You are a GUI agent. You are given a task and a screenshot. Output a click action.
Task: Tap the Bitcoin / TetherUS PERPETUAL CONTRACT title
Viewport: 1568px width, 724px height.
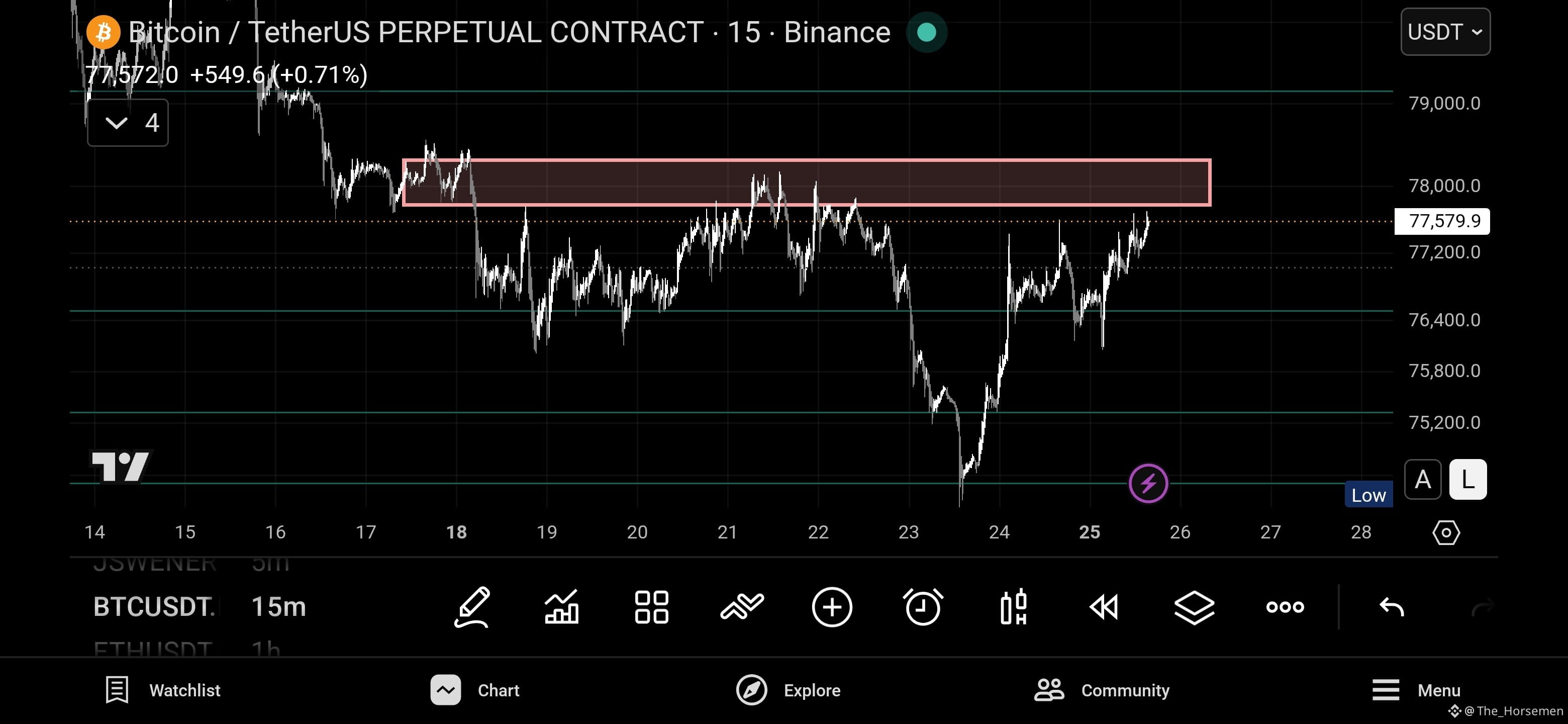(x=416, y=32)
